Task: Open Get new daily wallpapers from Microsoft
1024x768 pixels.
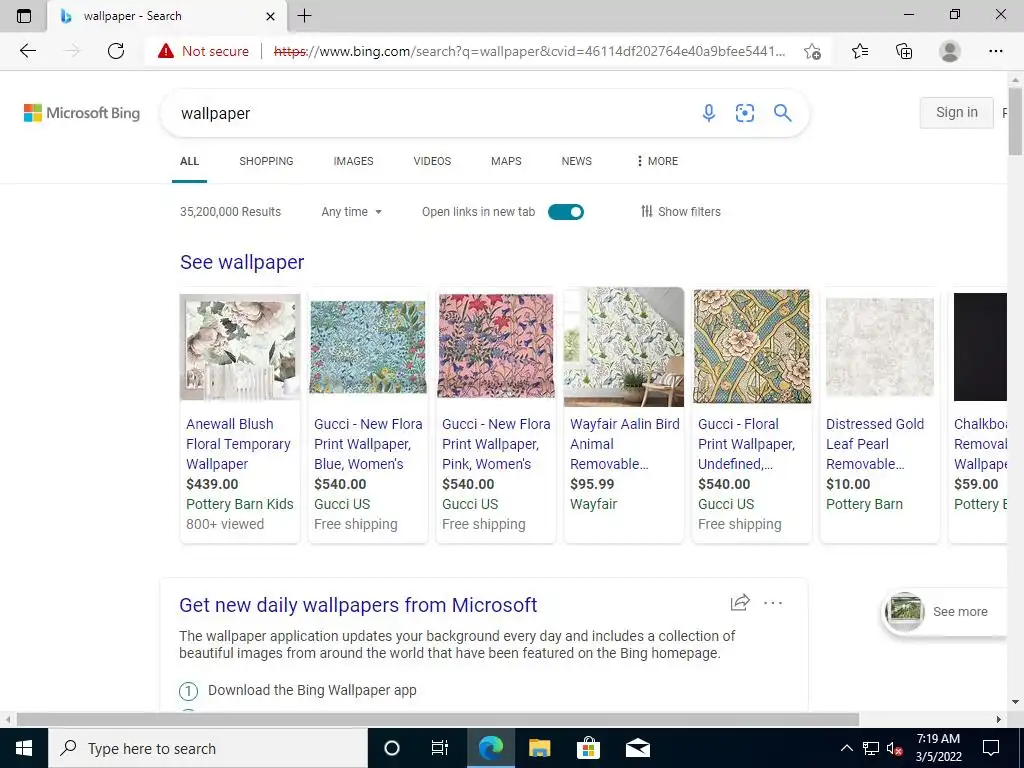Action: (358, 605)
